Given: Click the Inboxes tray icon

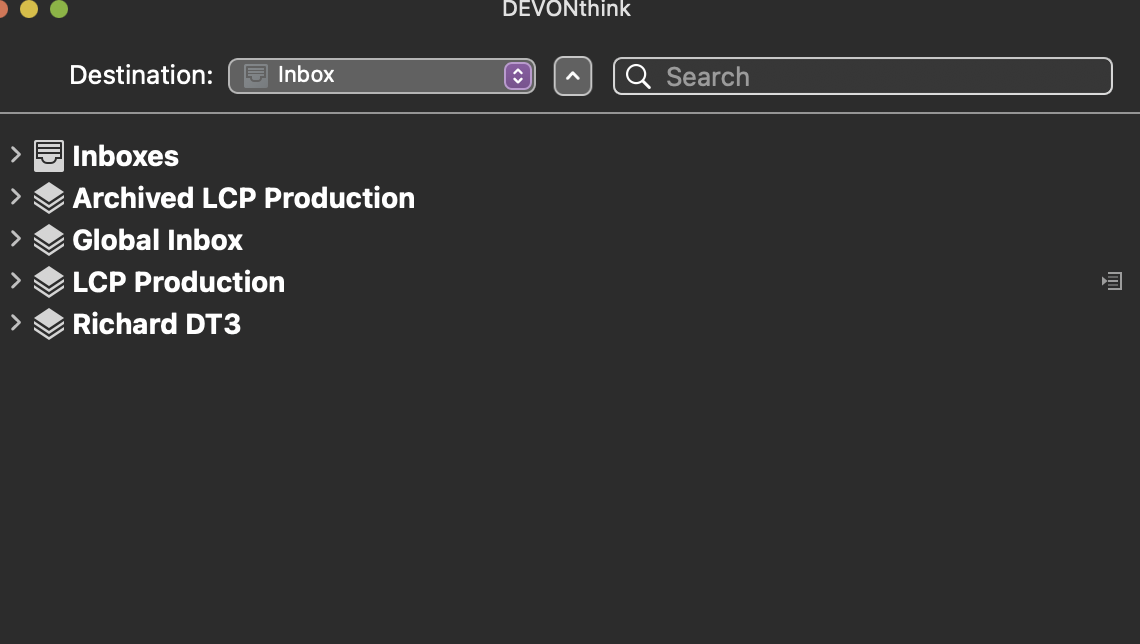Looking at the screenshot, I should pyautogui.click(x=49, y=156).
